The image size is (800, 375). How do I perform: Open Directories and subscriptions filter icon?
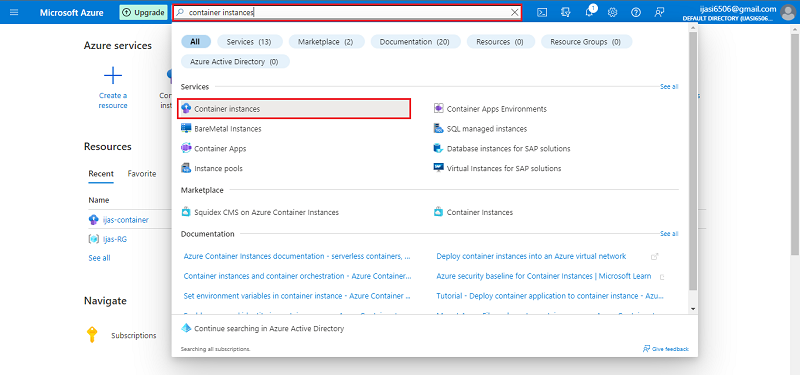coord(565,13)
